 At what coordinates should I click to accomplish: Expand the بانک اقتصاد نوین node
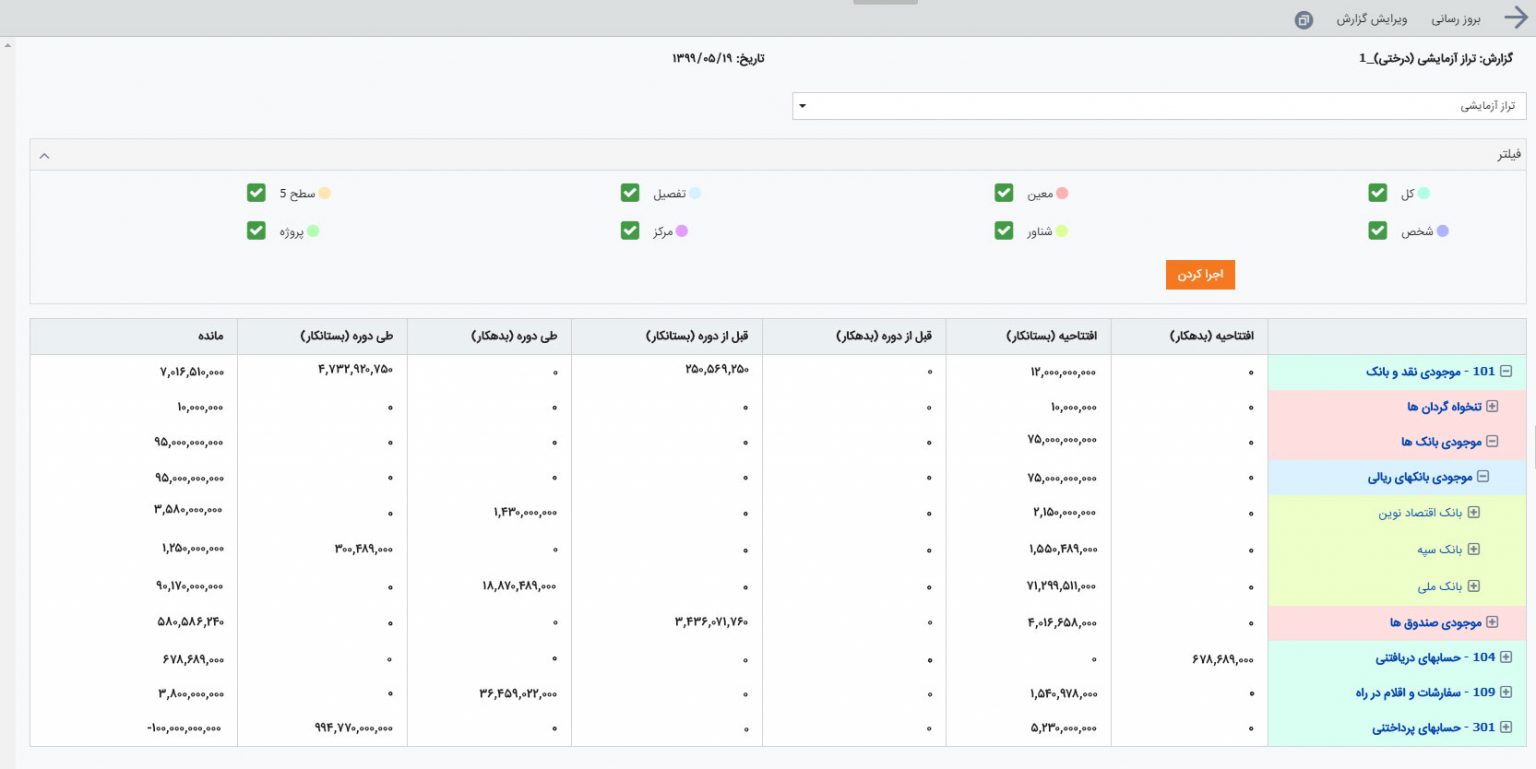[1473, 513]
